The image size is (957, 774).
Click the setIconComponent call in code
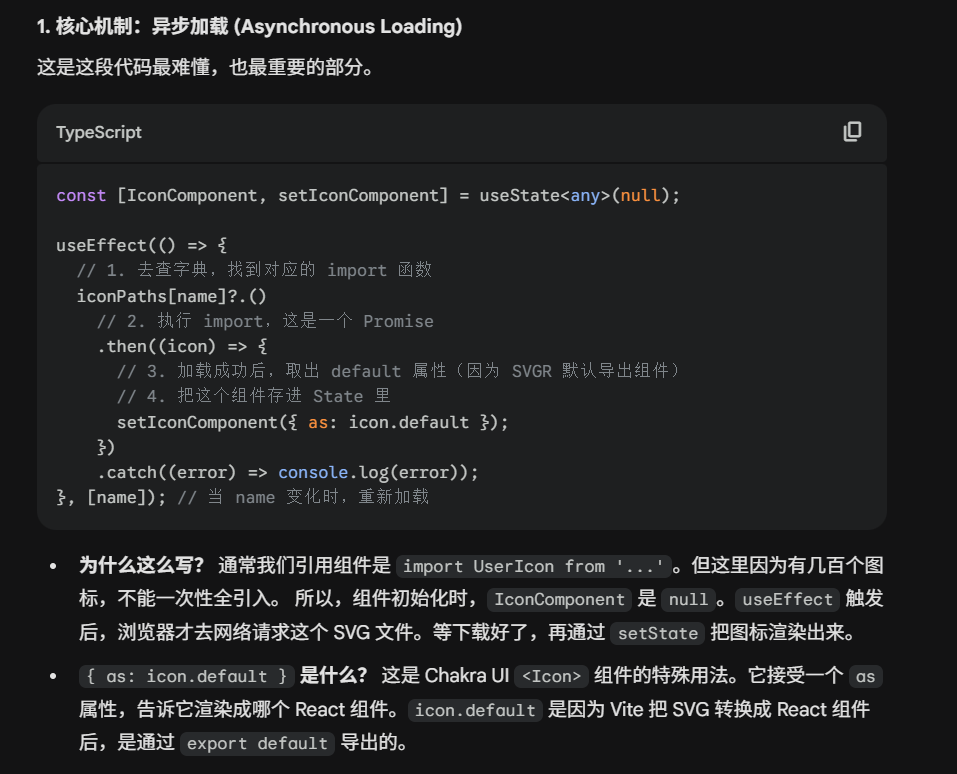pos(312,422)
